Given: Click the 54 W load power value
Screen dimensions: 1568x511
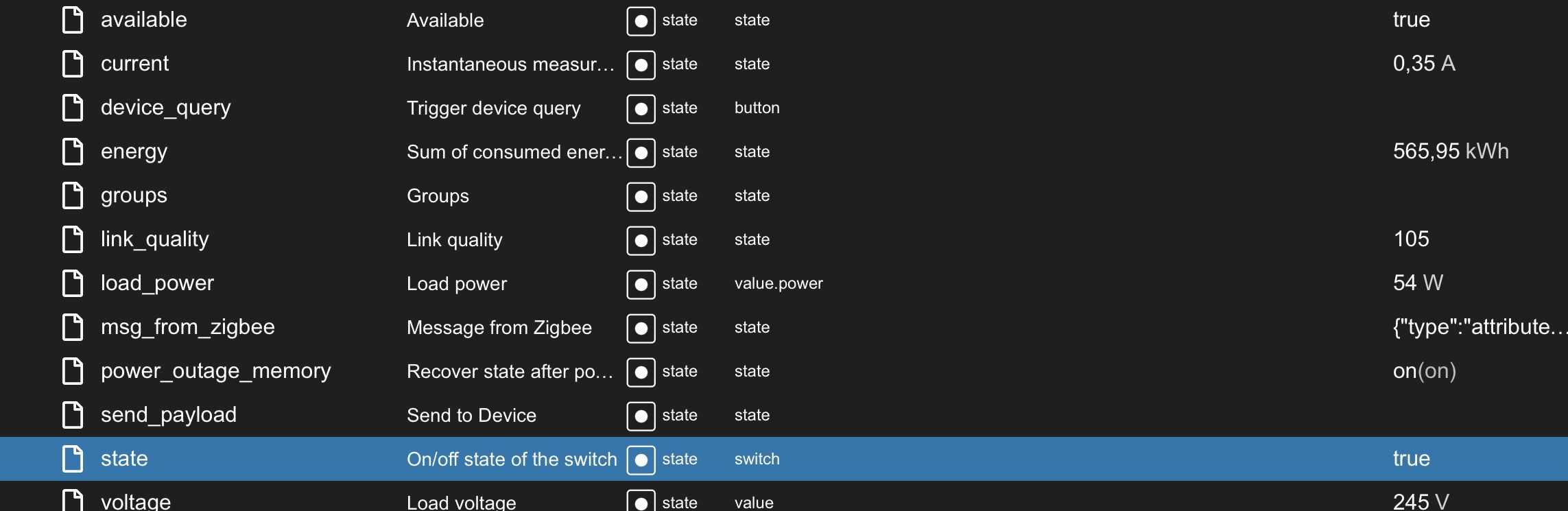Looking at the screenshot, I should click(1417, 283).
